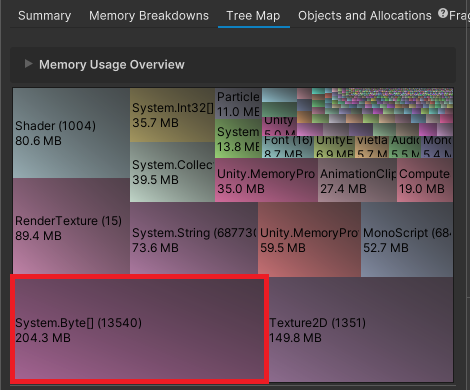Switch to Memory Breakdowns tab
The width and height of the screenshot is (470, 390).
pos(149,16)
